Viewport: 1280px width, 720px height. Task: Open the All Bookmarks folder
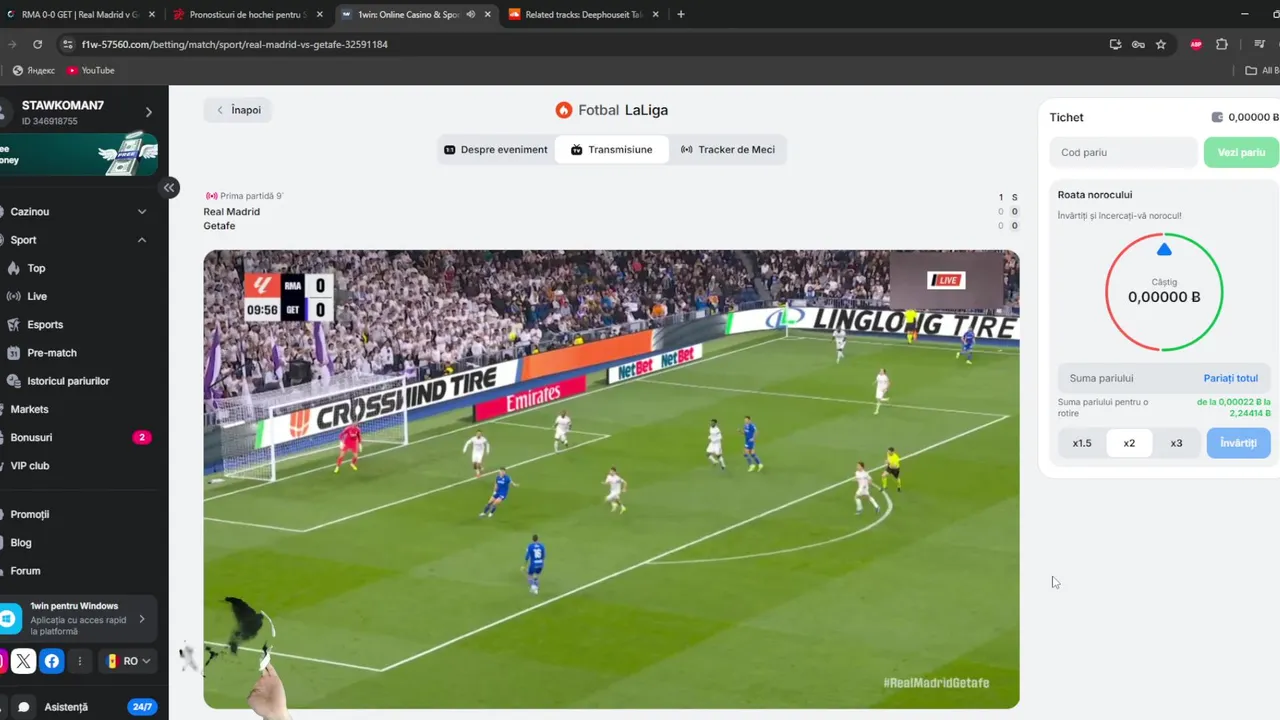coord(1262,70)
